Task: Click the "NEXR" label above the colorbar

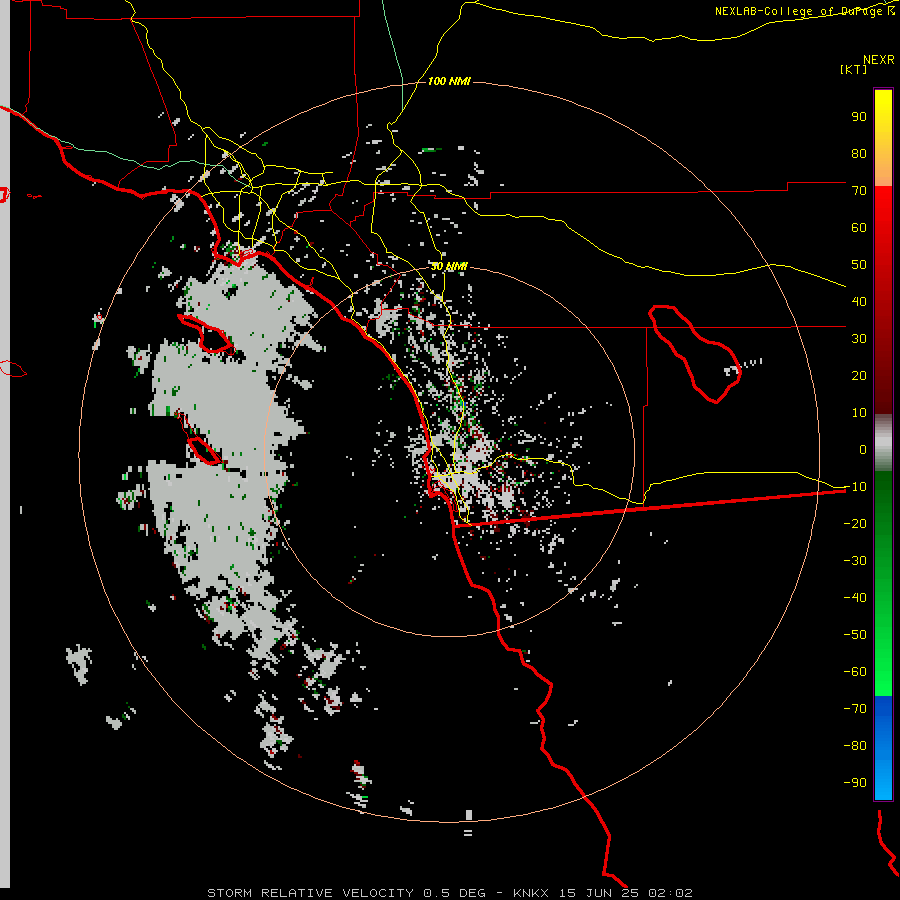Action: 879,60
